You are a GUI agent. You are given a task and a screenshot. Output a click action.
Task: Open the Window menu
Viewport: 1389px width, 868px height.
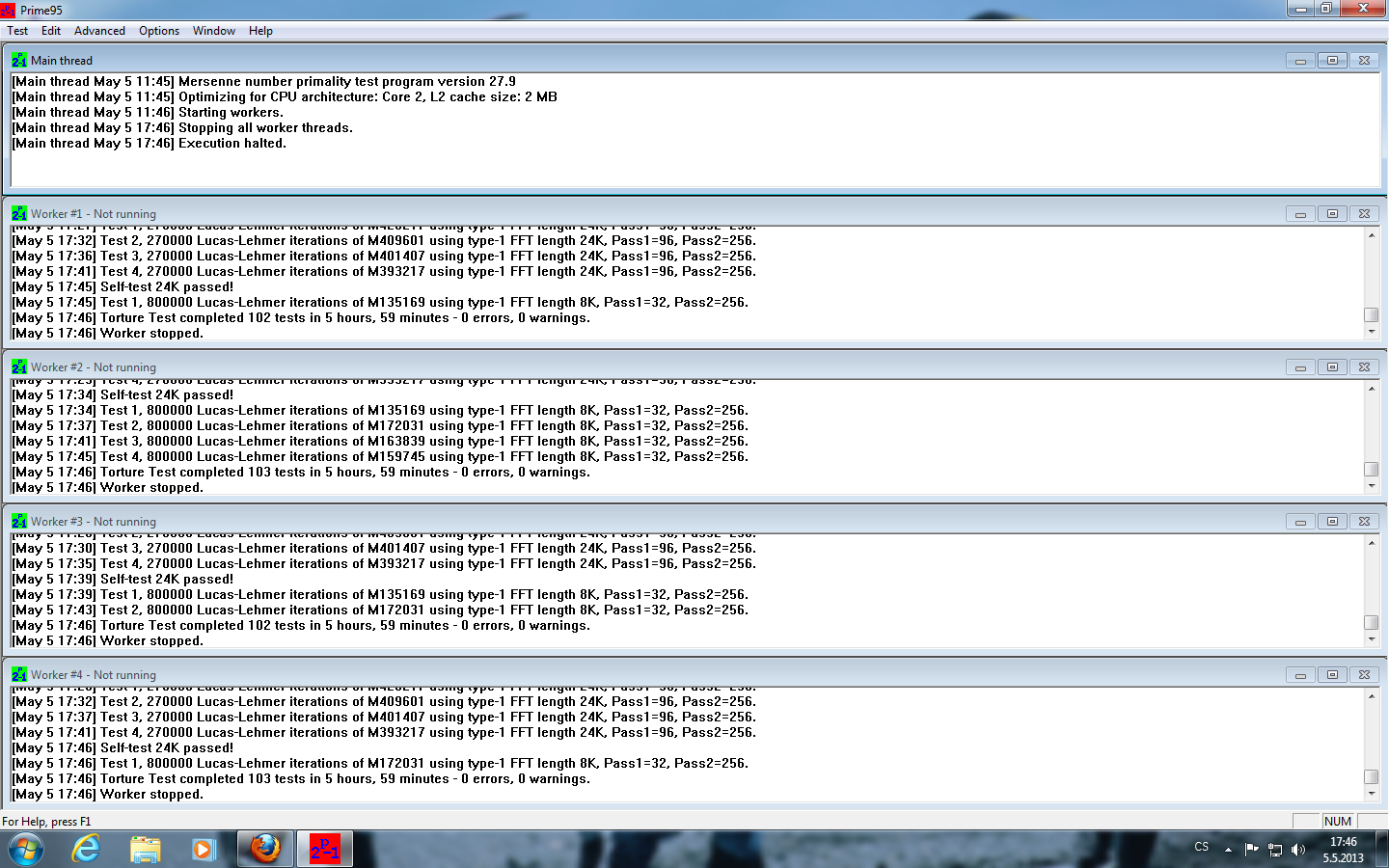(213, 31)
